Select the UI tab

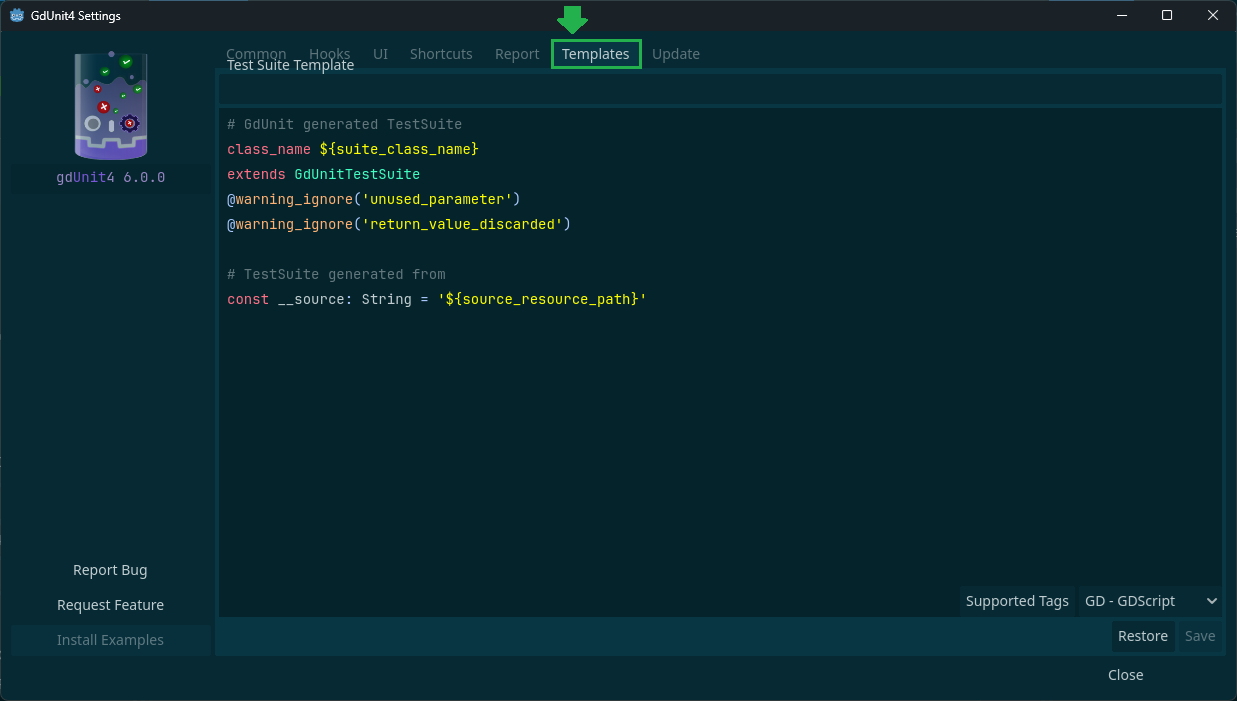point(380,54)
